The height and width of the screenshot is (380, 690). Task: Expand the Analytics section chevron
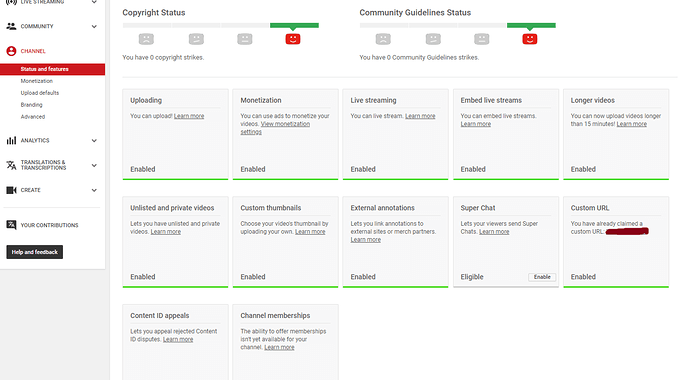click(94, 141)
